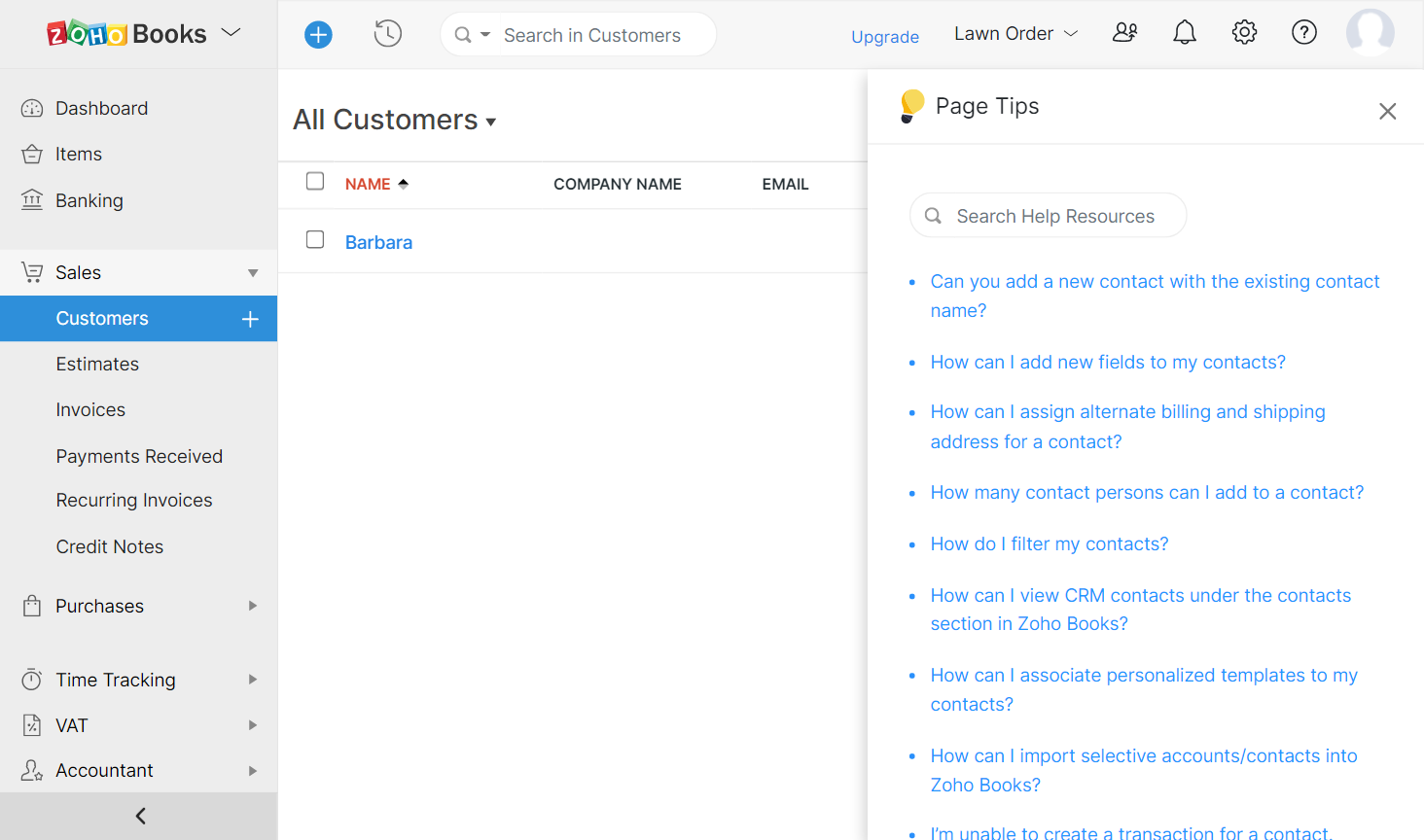Open the All Customers view dropdown

tap(395, 121)
